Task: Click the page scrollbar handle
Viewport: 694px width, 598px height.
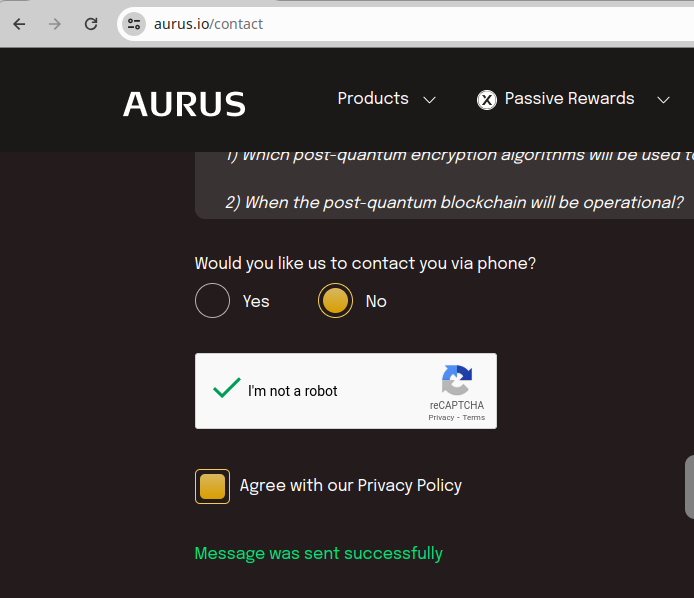Action: [x=690, y=487]
